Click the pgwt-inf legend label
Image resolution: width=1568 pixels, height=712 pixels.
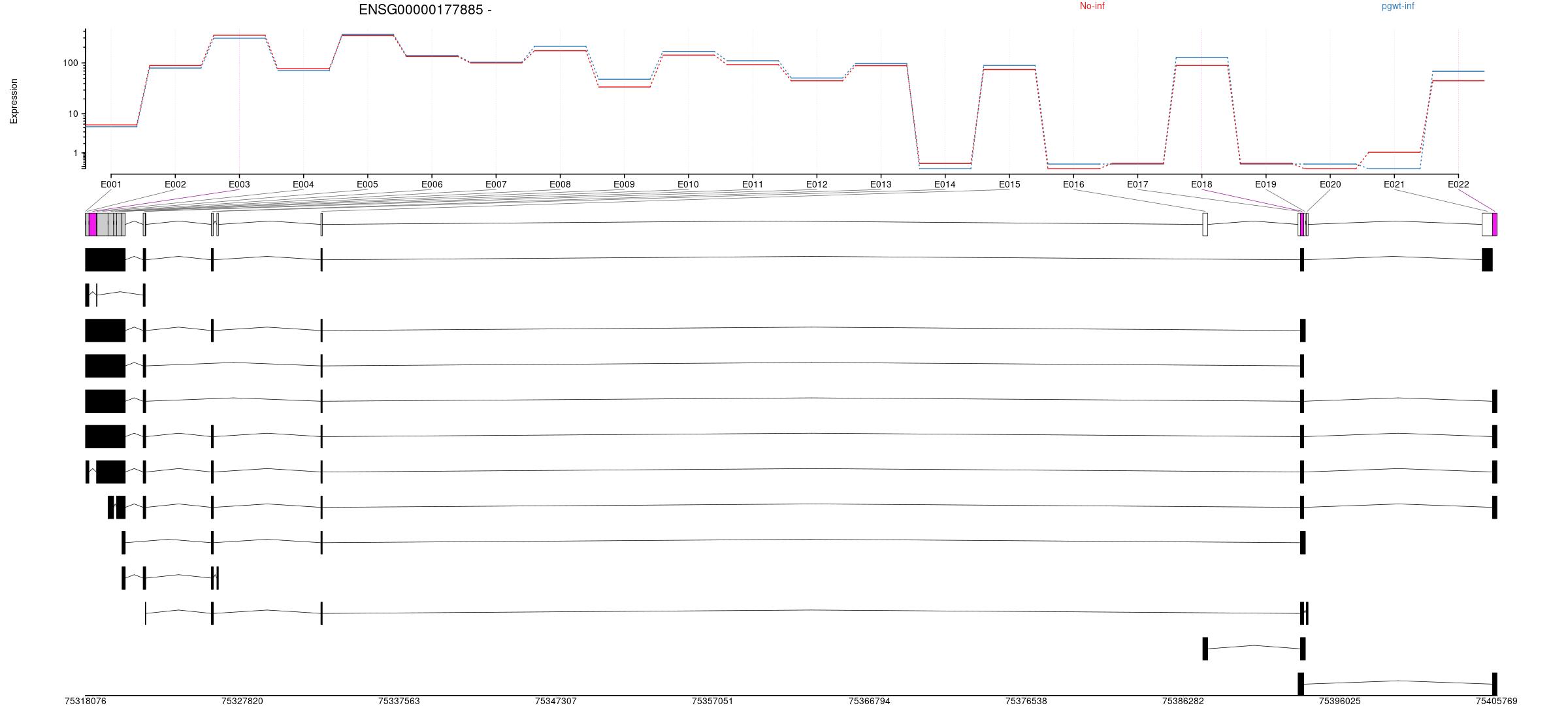(1398, 6)
